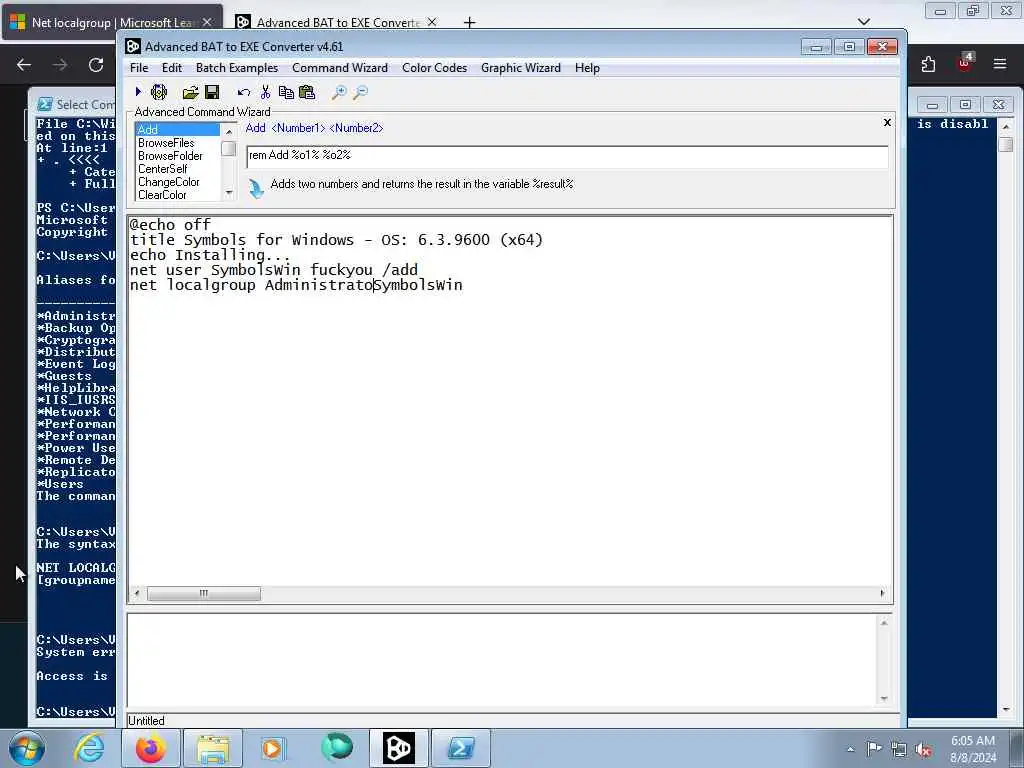Open the browser list all tabs chevron
This screenshot has width=1024, height=768.
tap(864, 22)
